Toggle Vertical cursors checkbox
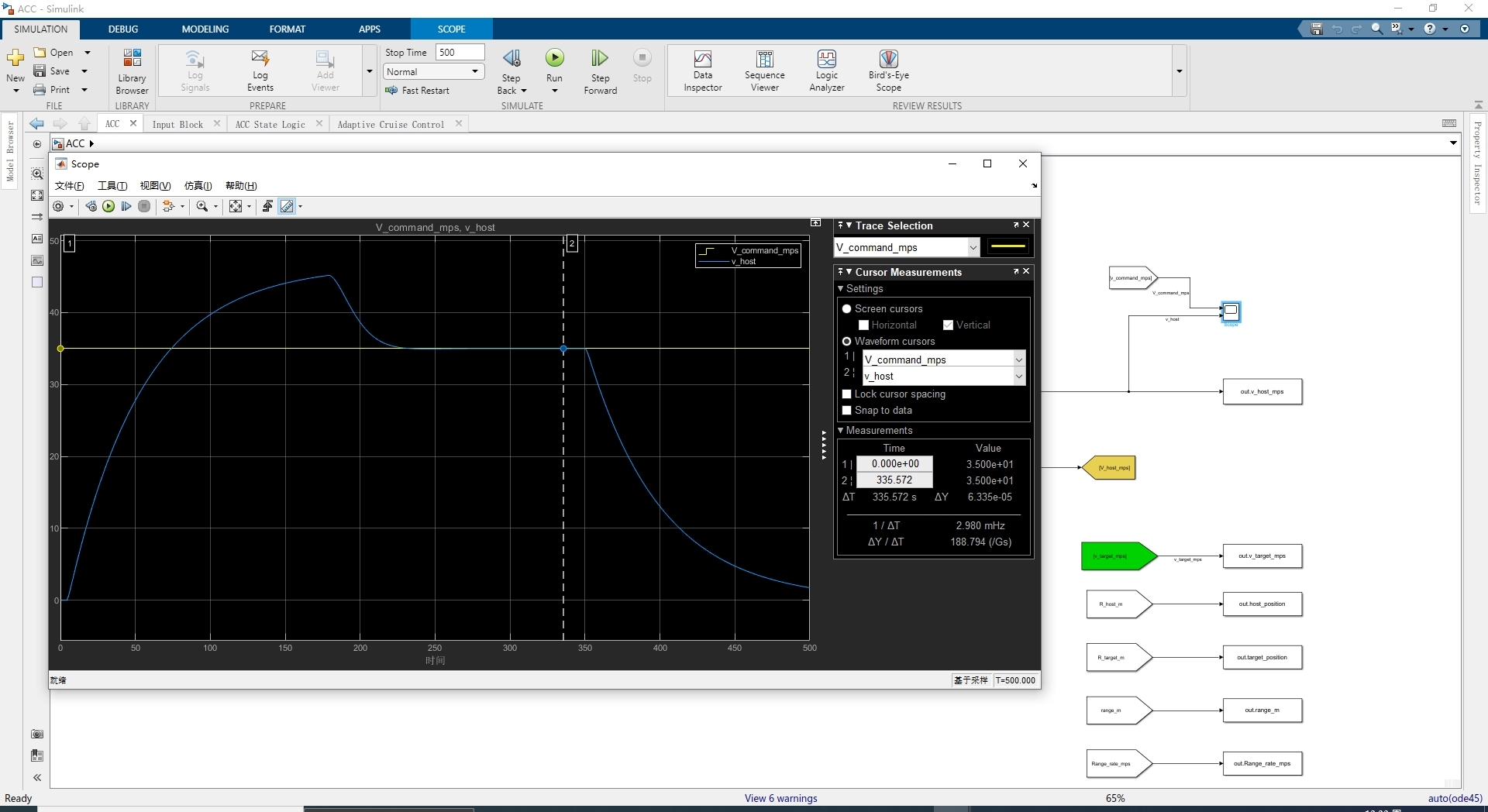This screenshot has width=1488, height=812. (948, 325)
